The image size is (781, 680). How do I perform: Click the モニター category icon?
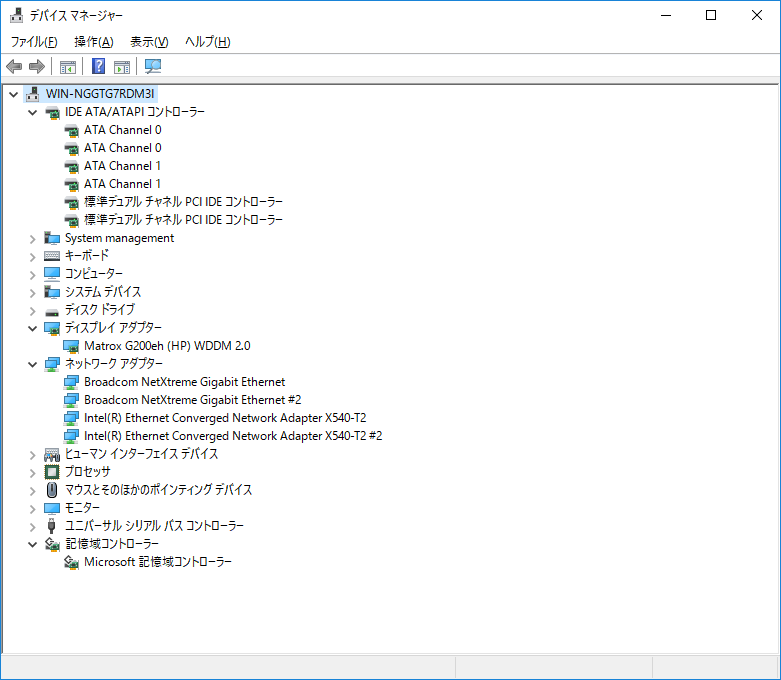click(x=52, y=508)
